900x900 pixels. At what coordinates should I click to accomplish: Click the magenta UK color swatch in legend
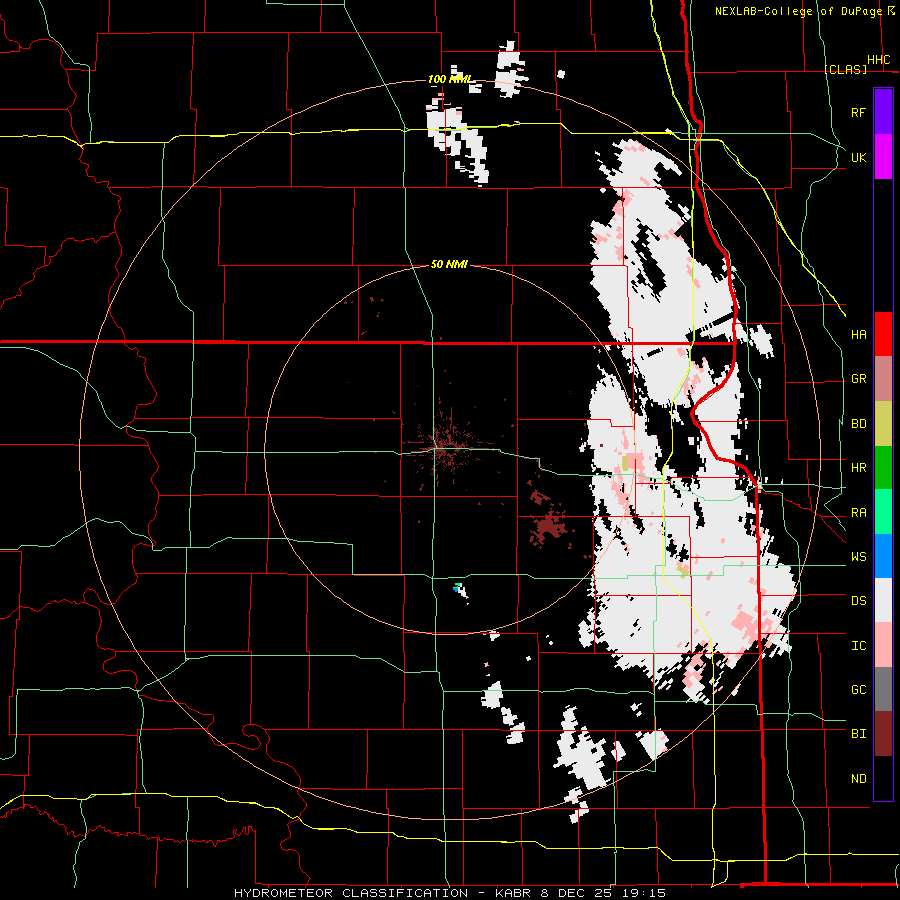[883, 157]
